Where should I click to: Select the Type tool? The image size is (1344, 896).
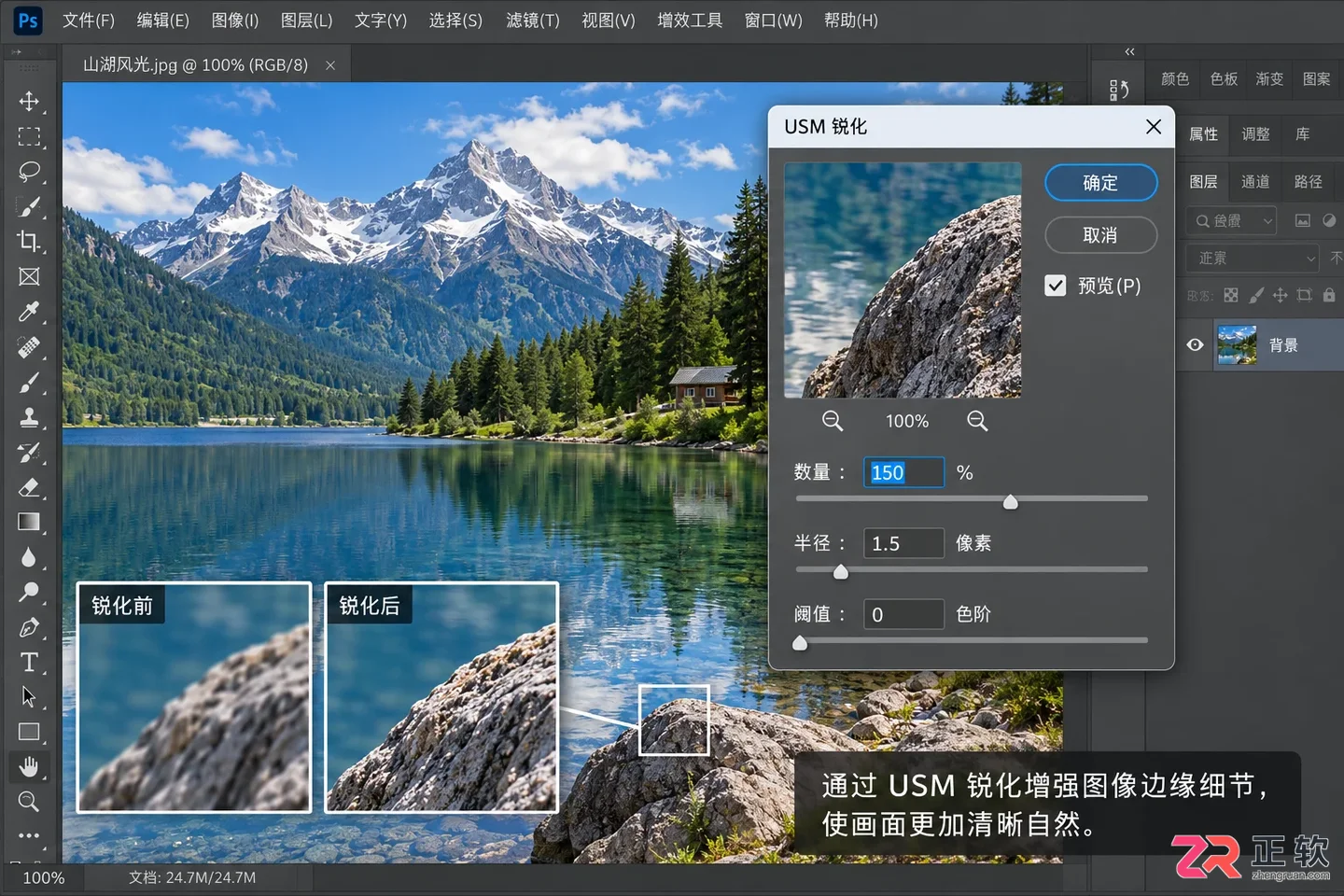[29, 662]
